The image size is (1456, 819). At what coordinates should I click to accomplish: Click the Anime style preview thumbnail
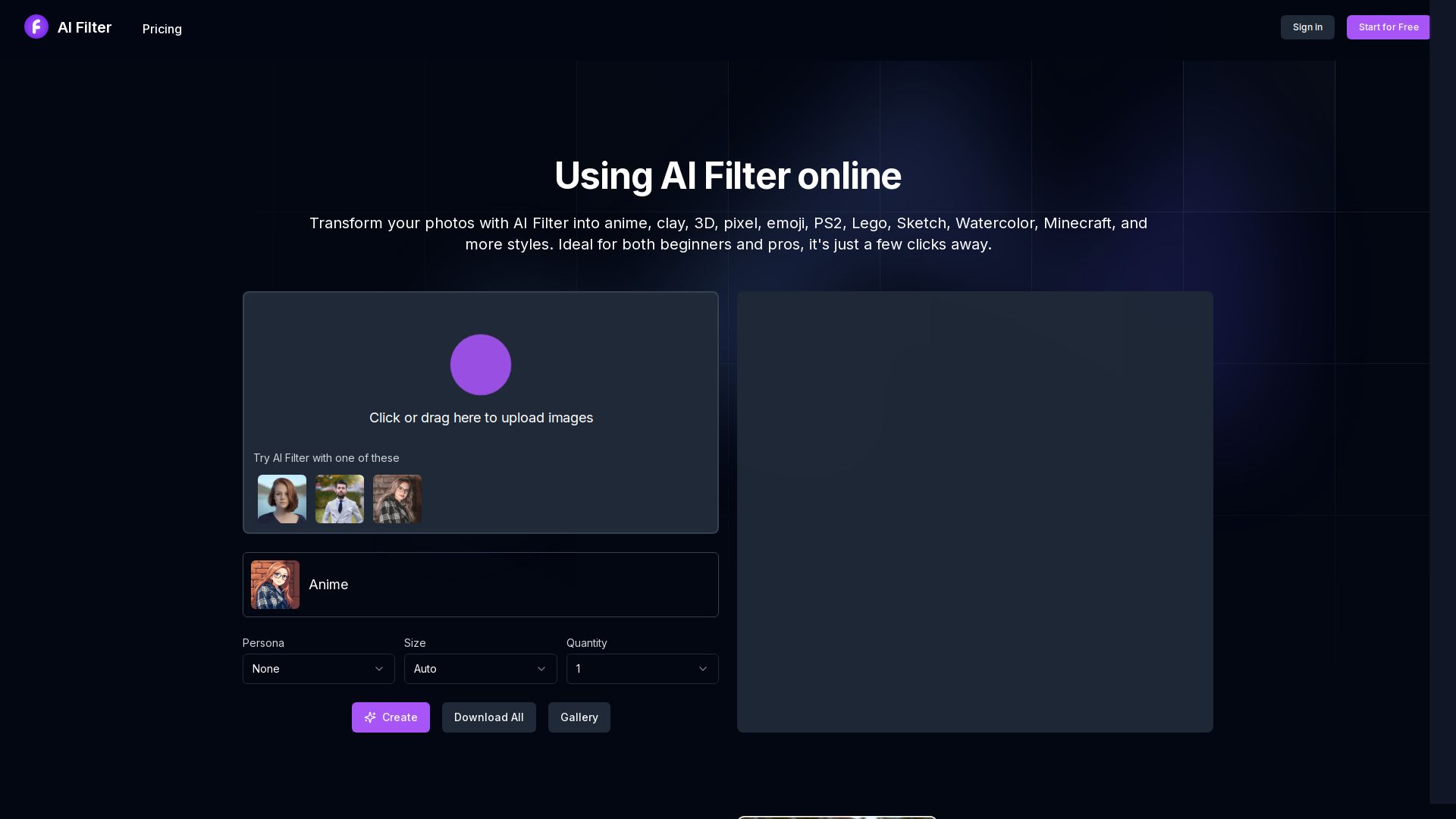[275, 584]
